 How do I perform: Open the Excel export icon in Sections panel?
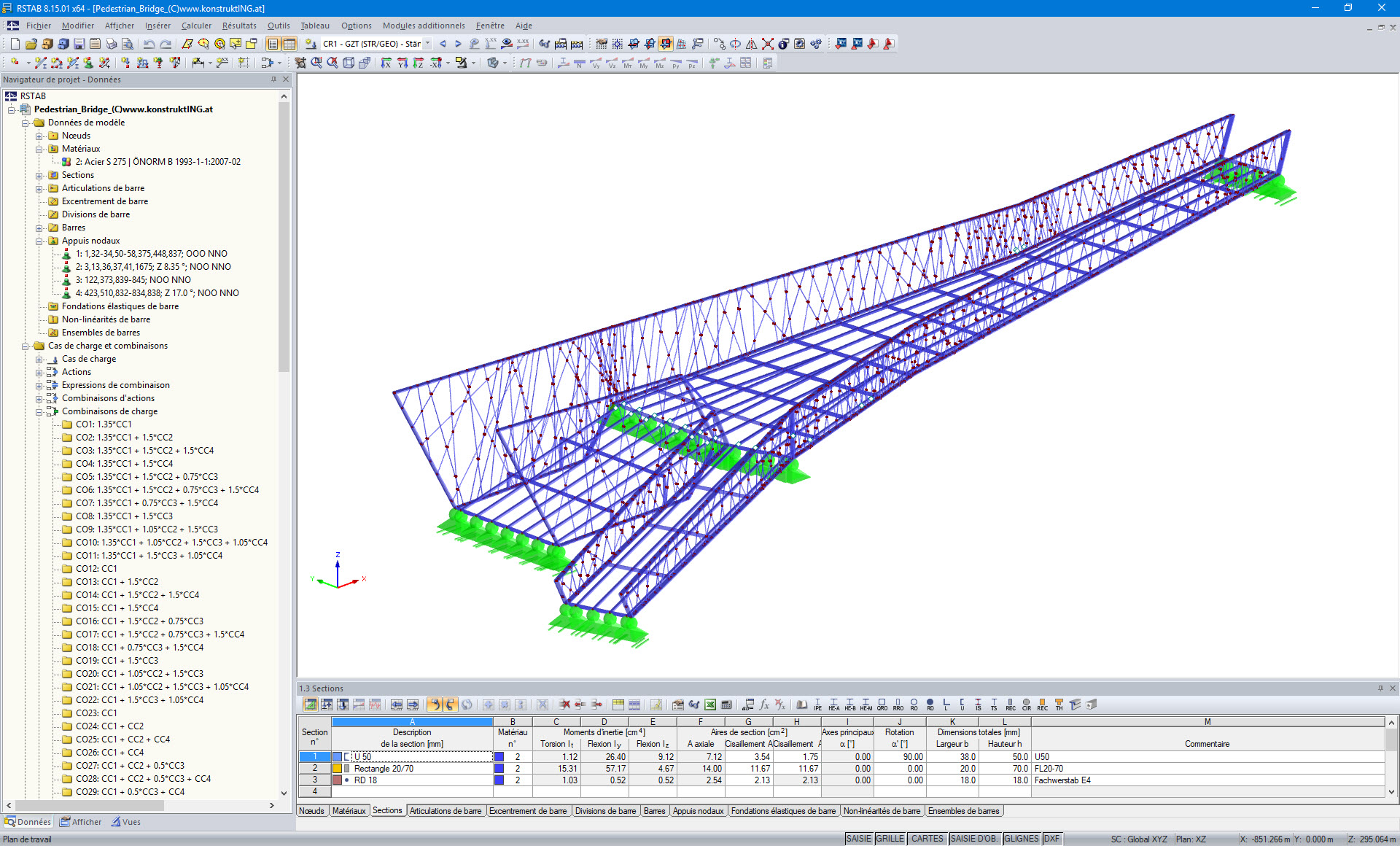pos(708,705)
